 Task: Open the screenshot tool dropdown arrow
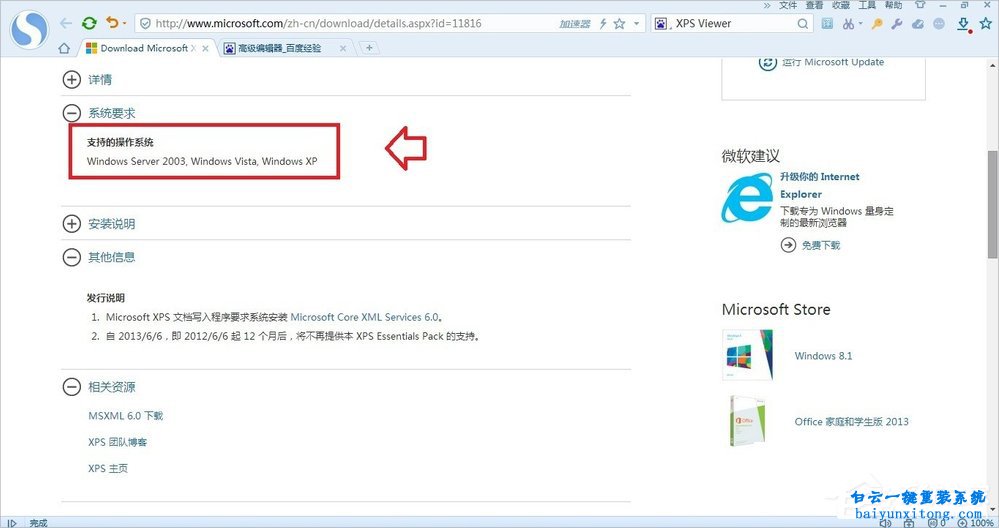point(860,24)
